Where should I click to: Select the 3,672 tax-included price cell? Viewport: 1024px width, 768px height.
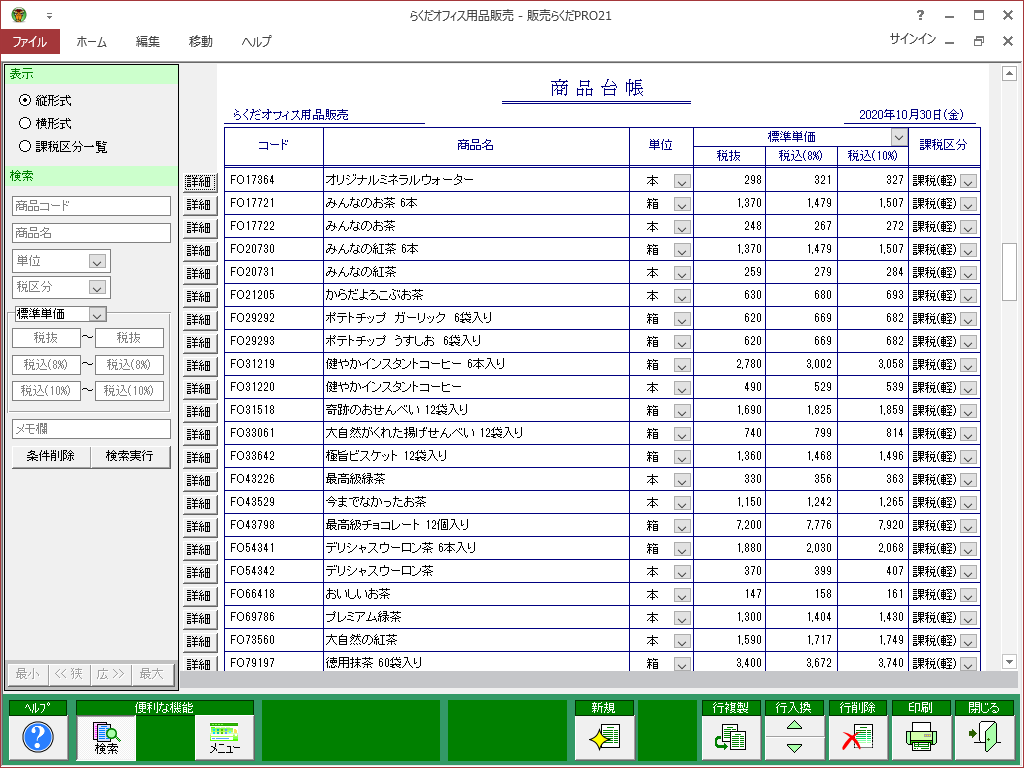(801, 662)
